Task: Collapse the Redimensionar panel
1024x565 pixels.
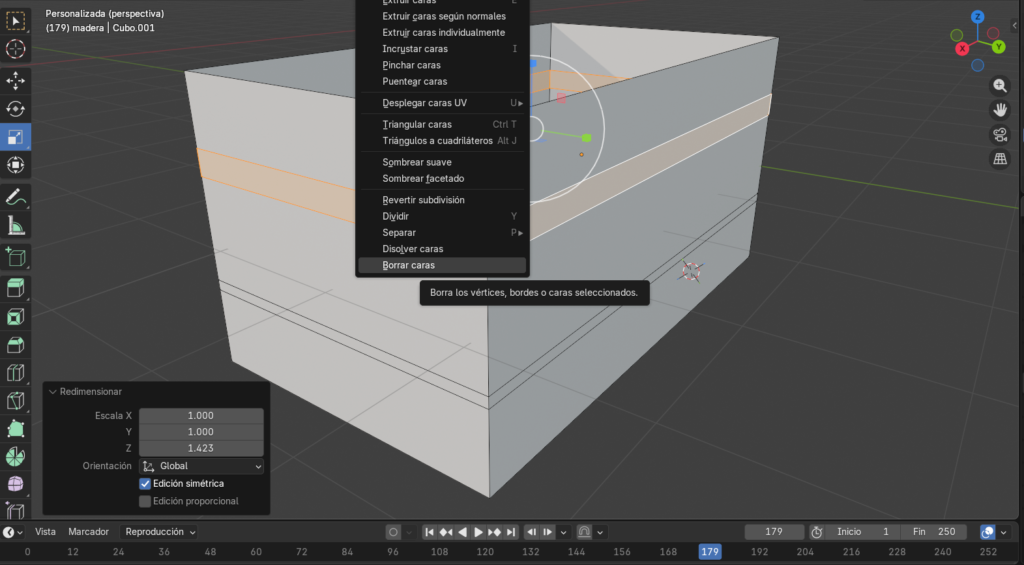Action: tap(53, 392)
